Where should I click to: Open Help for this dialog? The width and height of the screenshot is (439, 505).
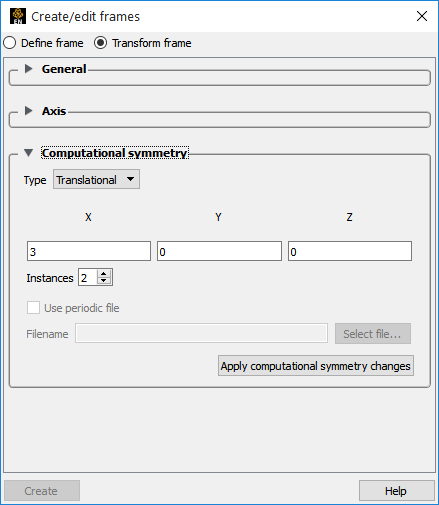coord(397,491)
